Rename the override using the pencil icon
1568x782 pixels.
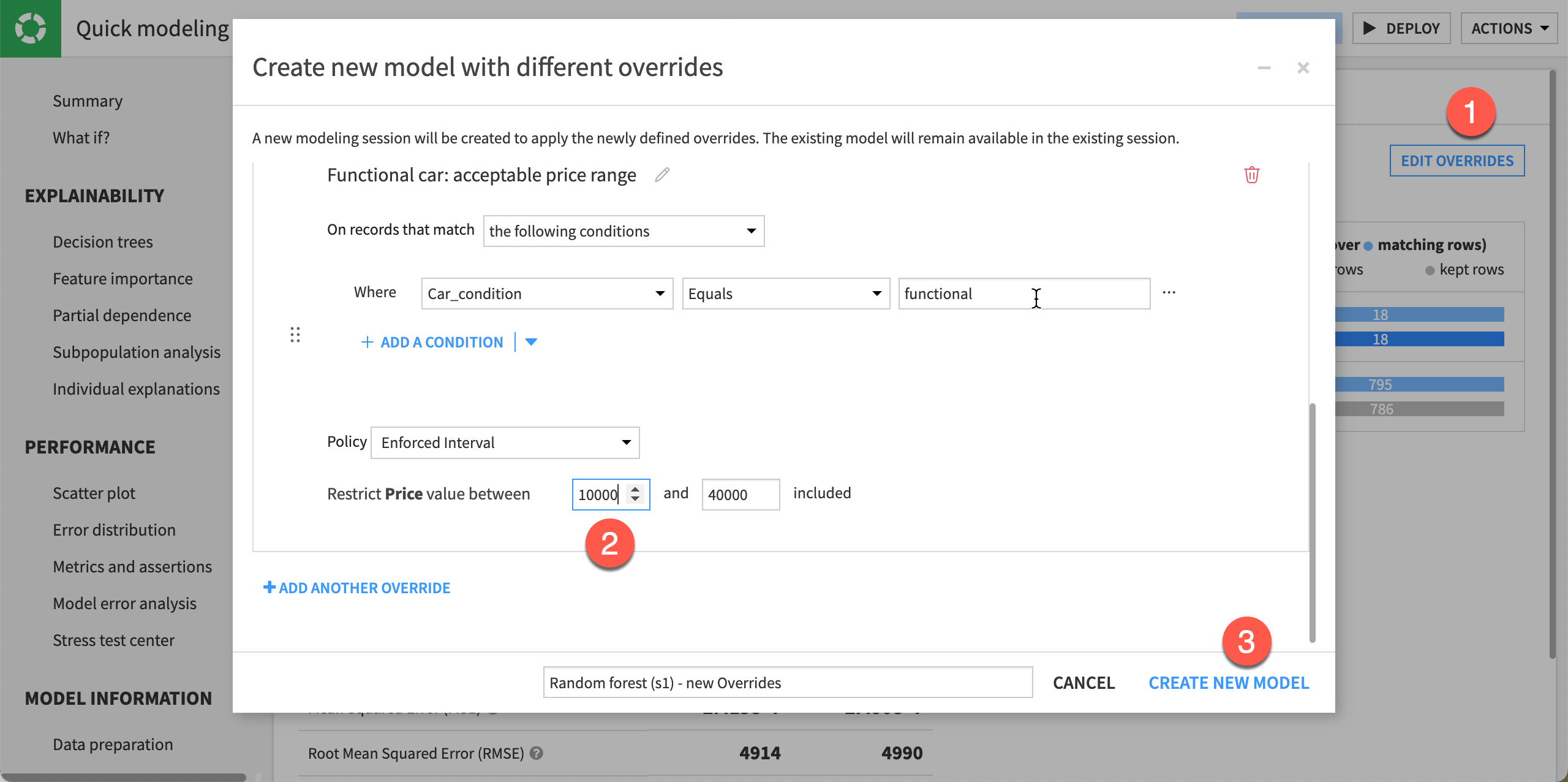click(662, 175)
